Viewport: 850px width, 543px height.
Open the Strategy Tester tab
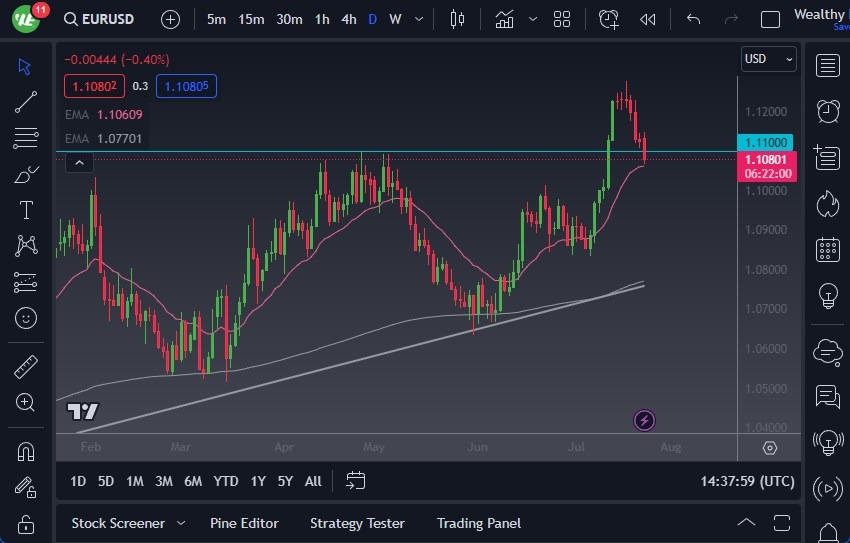[x=357, y=523]
